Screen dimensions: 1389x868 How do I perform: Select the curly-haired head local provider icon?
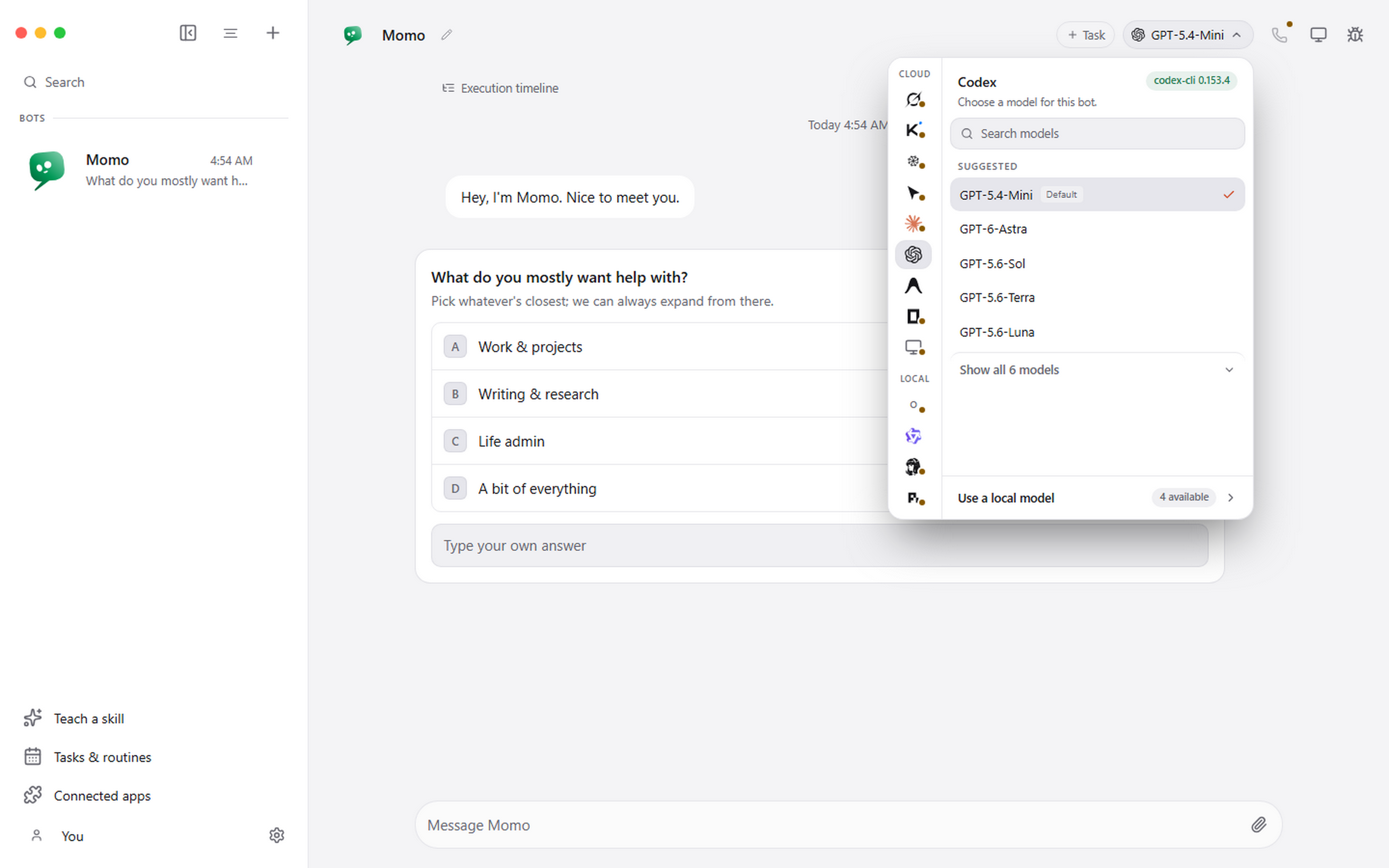pos(913,467)
